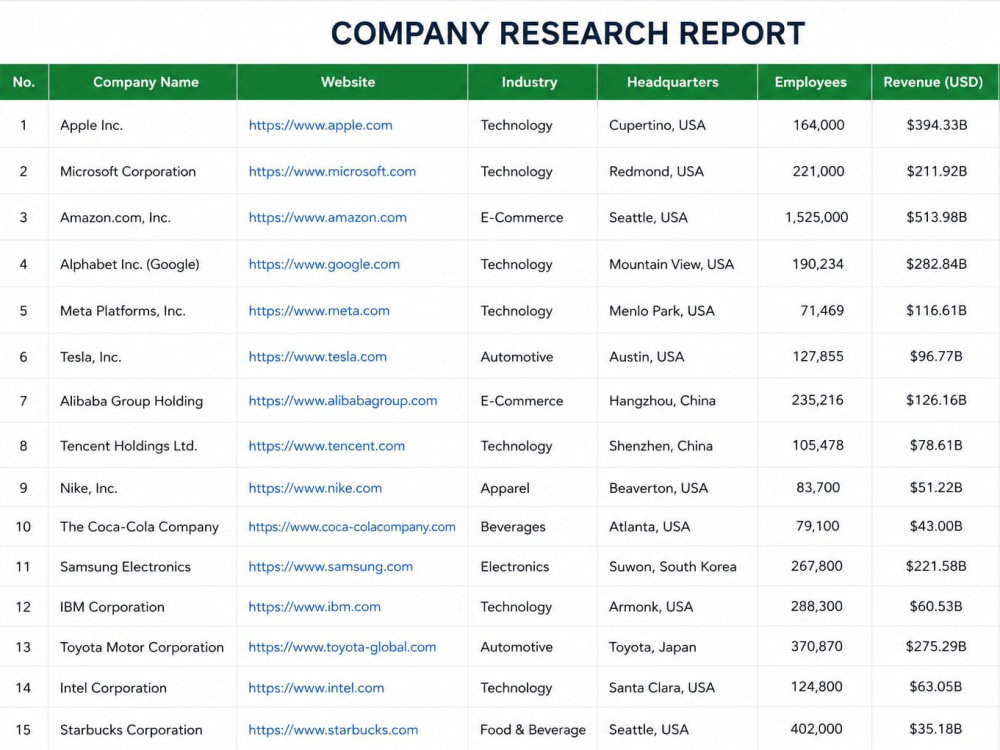Click the No. column header
Viewport: 1000px width, 750px height.
click(x=24, y=82)
